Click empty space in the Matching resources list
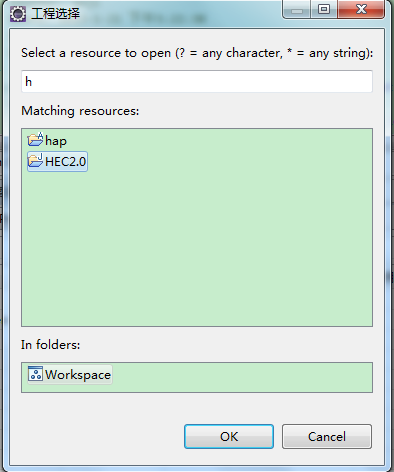Viewport: 394px width, 472px height. (197, 247)
